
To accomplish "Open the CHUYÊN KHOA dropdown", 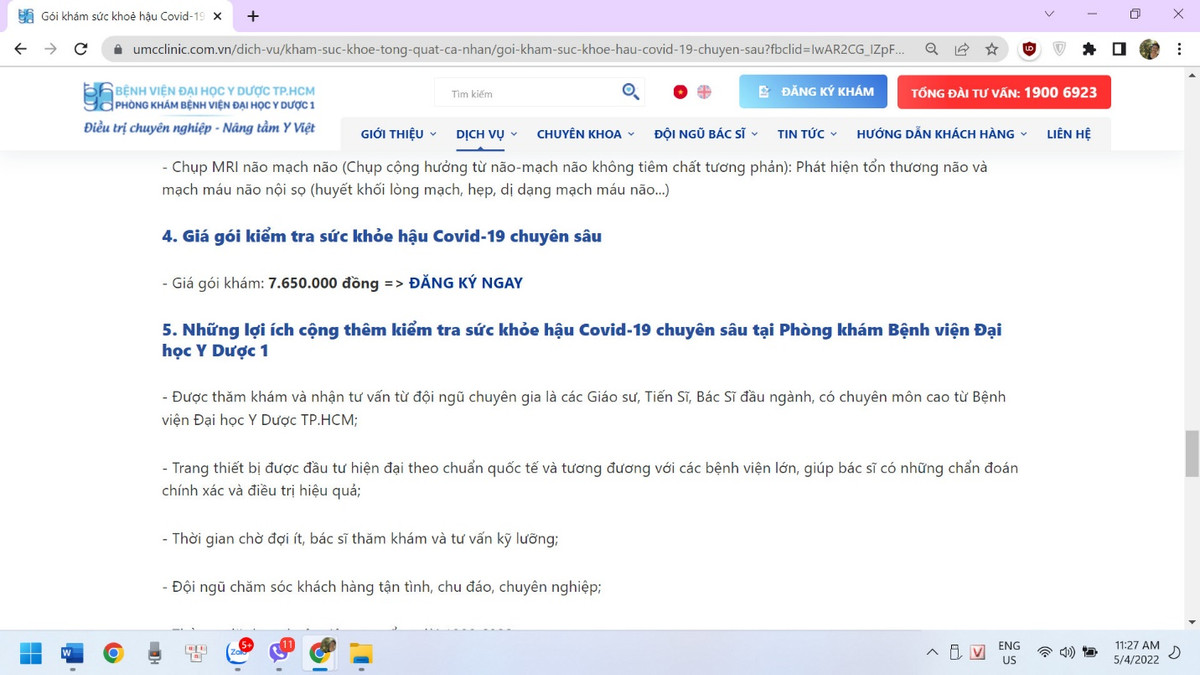I will click(x=585, y=133).
